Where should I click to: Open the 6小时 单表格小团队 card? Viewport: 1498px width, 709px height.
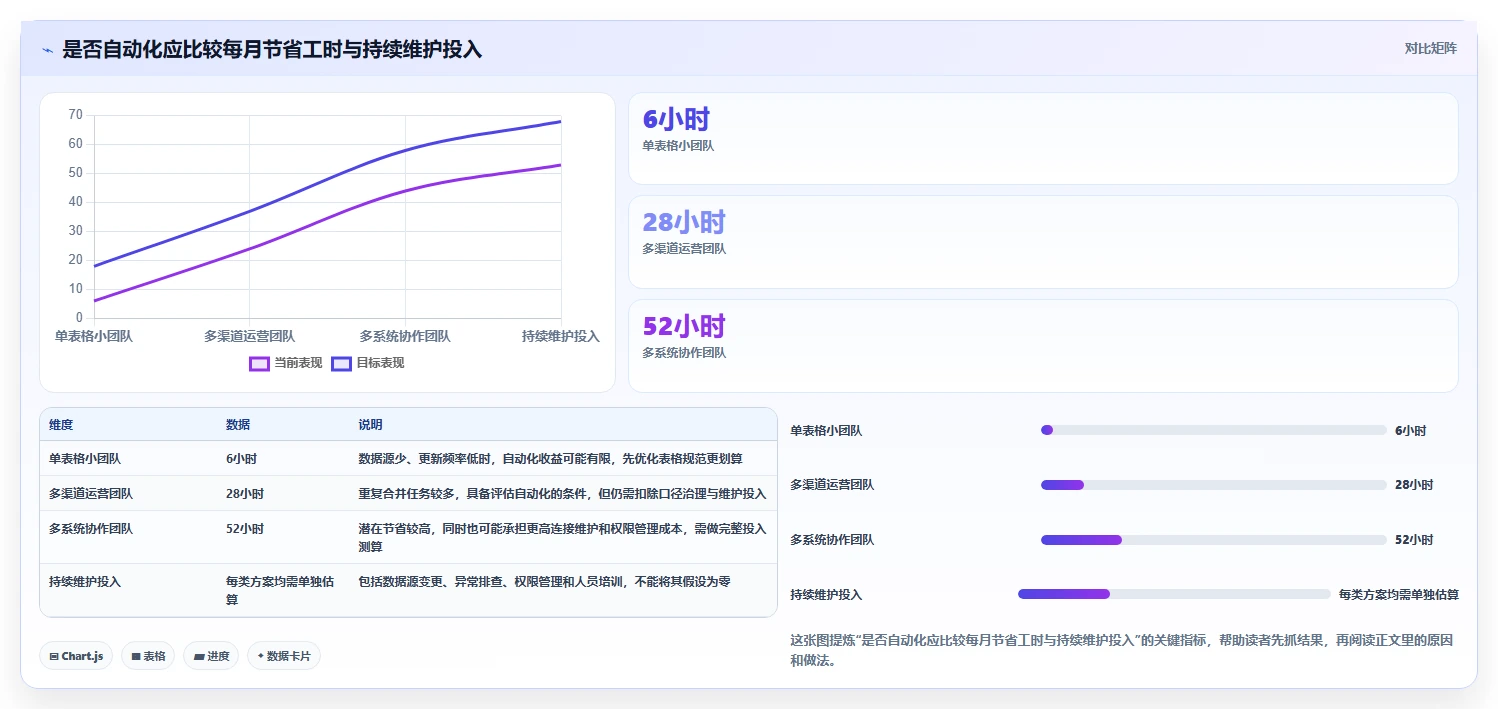tap(1043, 139)
